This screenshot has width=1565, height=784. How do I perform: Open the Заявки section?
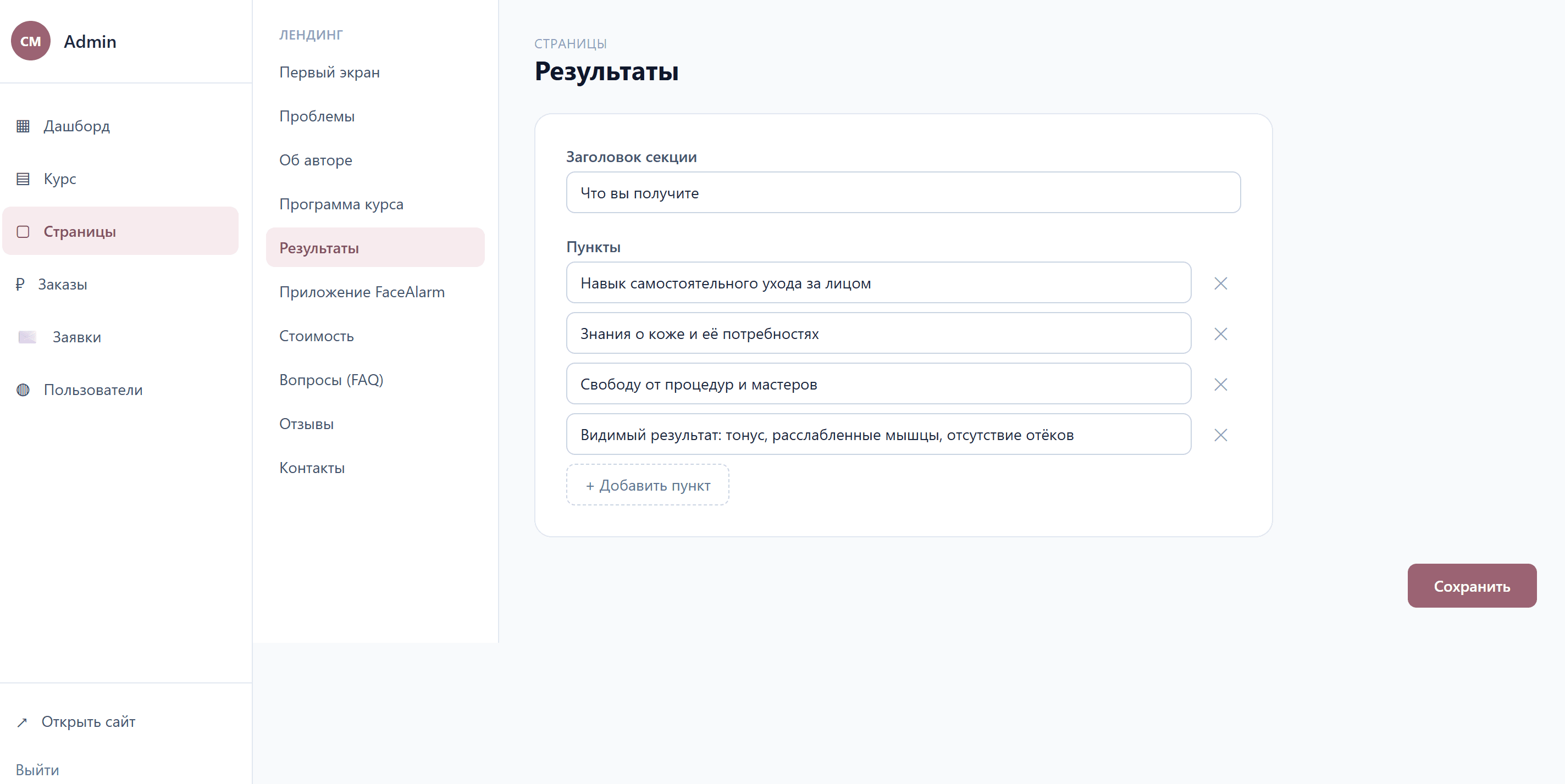pos(120,337)
